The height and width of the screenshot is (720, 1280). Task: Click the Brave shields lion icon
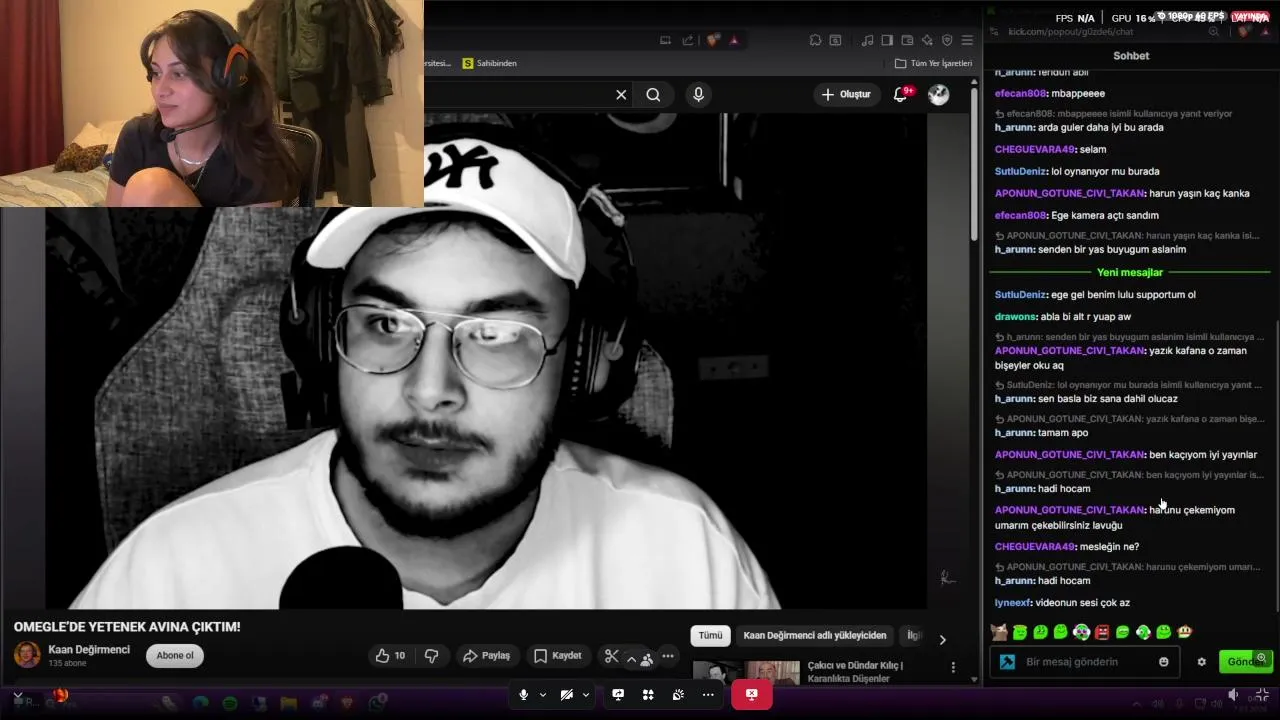(713, 40)
